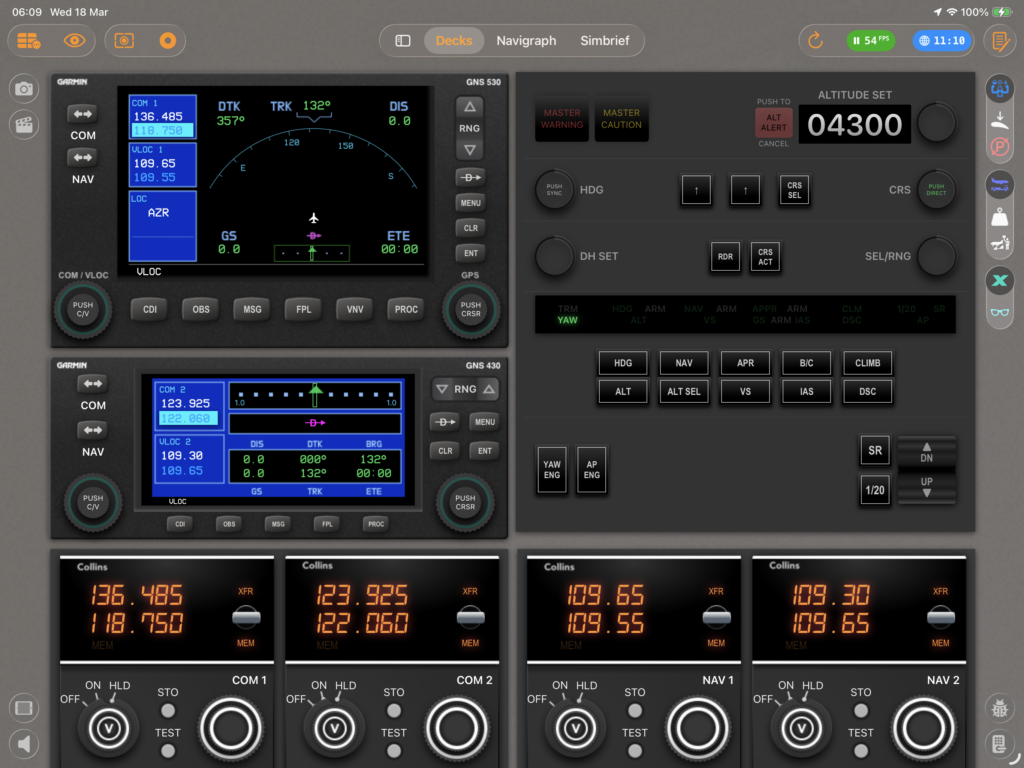Swap COM frequencies on GNS 530

83,114
